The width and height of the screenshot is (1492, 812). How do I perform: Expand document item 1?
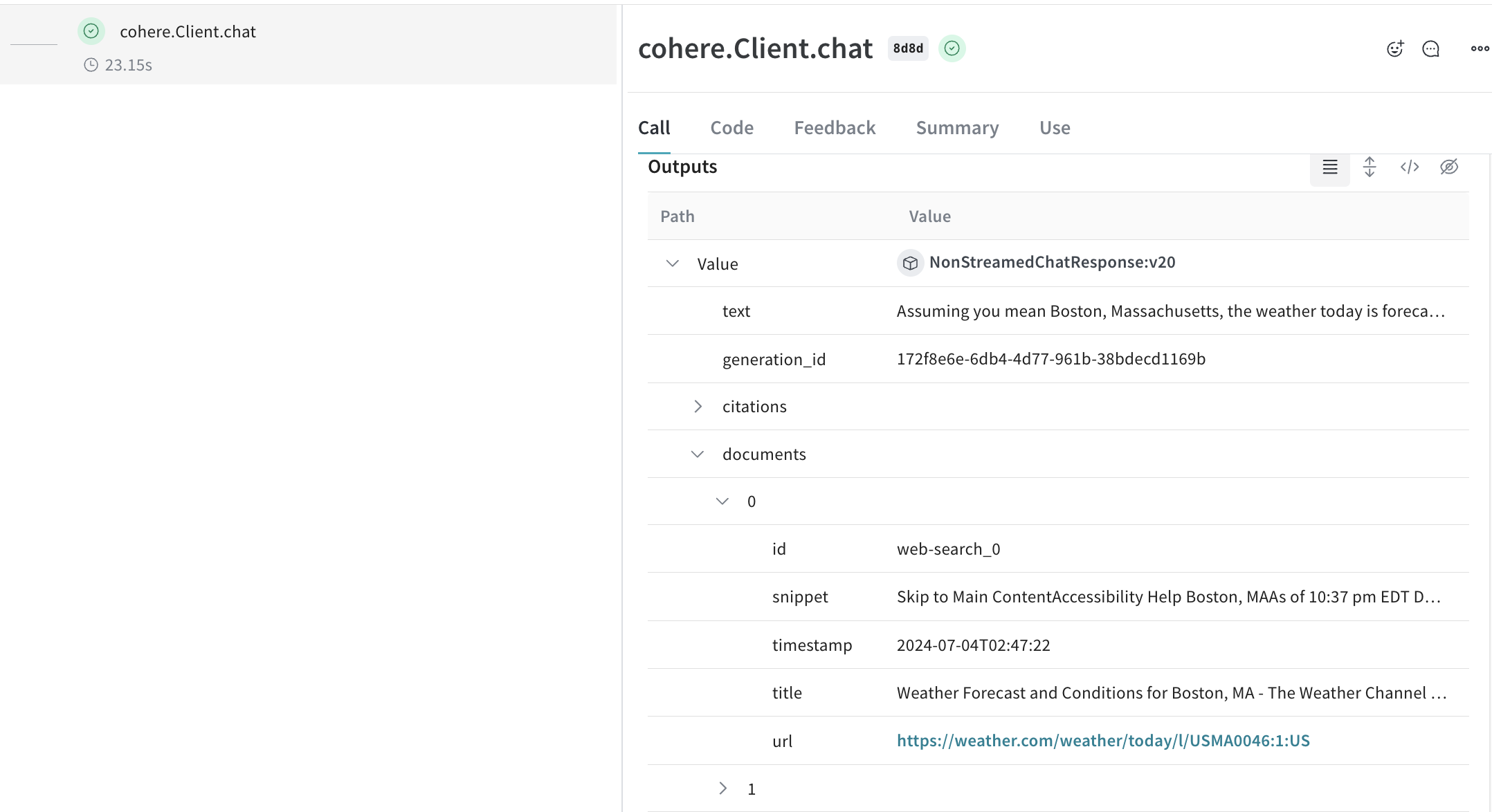722,788
